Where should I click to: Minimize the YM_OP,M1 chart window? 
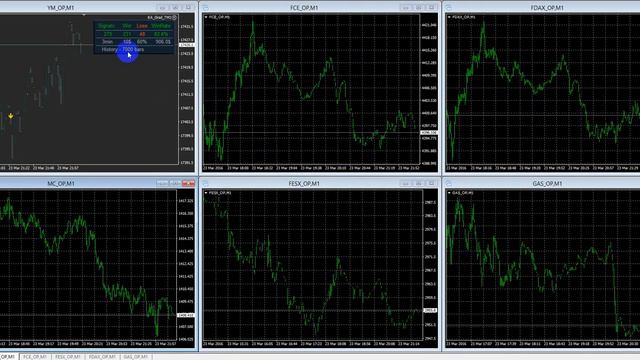coord(162,8)
